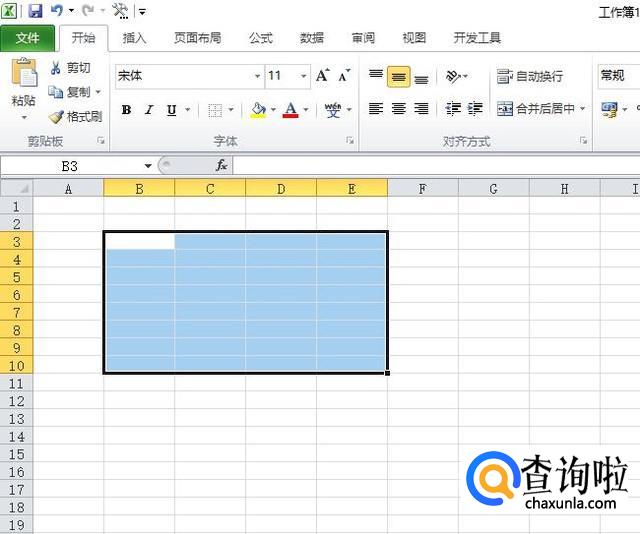Image resolution: width=640 pixels, height=534 pixels.
Task: Apply the red font color A
Action: click(x=291, y=110)
